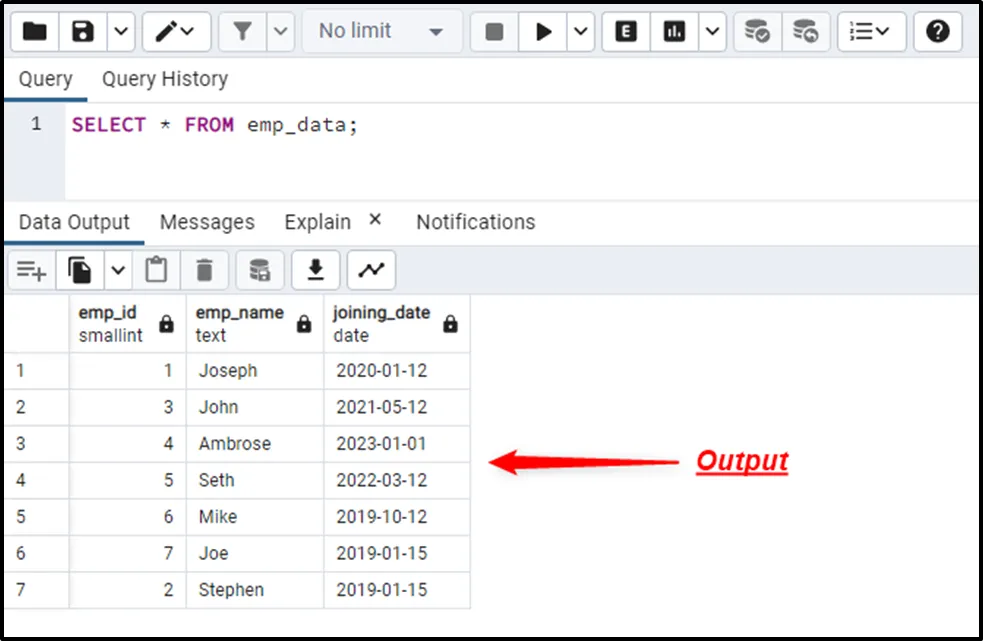Image resolution: width=983 pixels, height=641 pixels.
Task: Click the Explain Analyze chart icon
Action: click(x=675, y=32)
